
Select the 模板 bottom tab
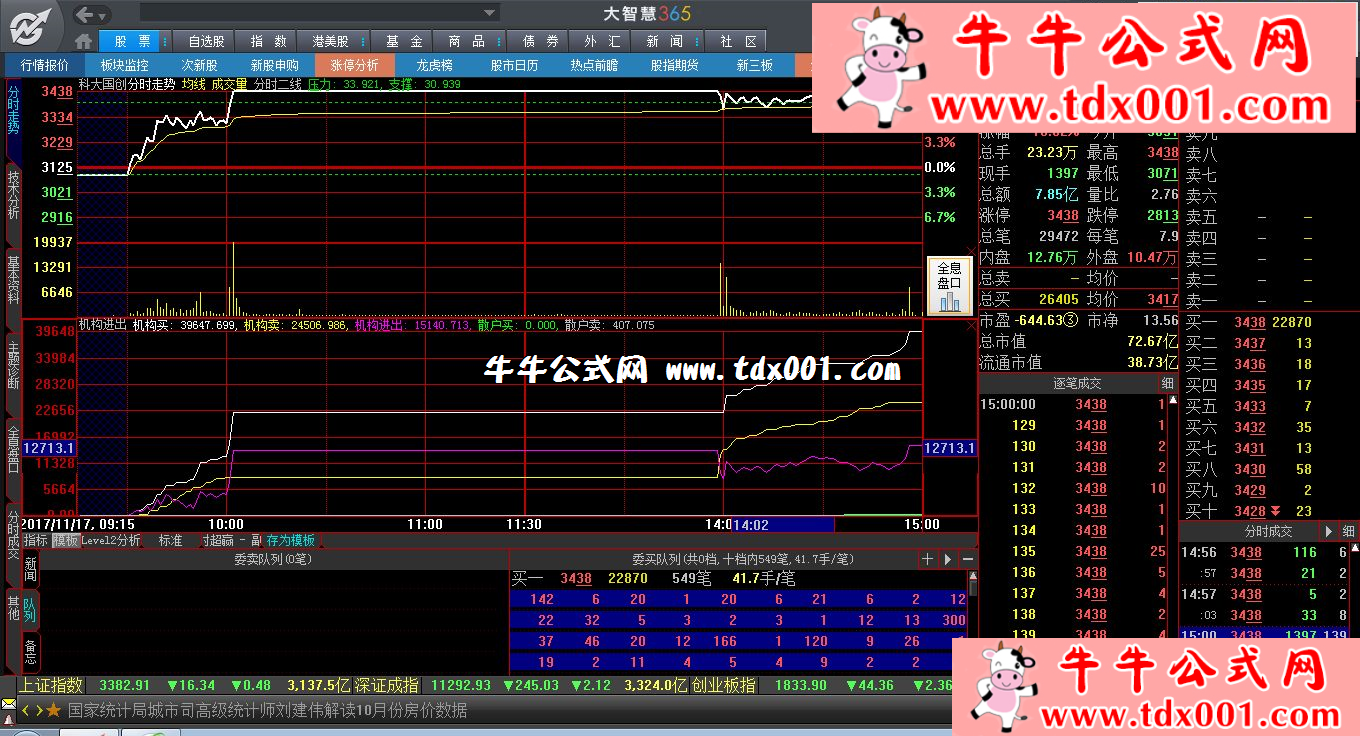[65, 540]
